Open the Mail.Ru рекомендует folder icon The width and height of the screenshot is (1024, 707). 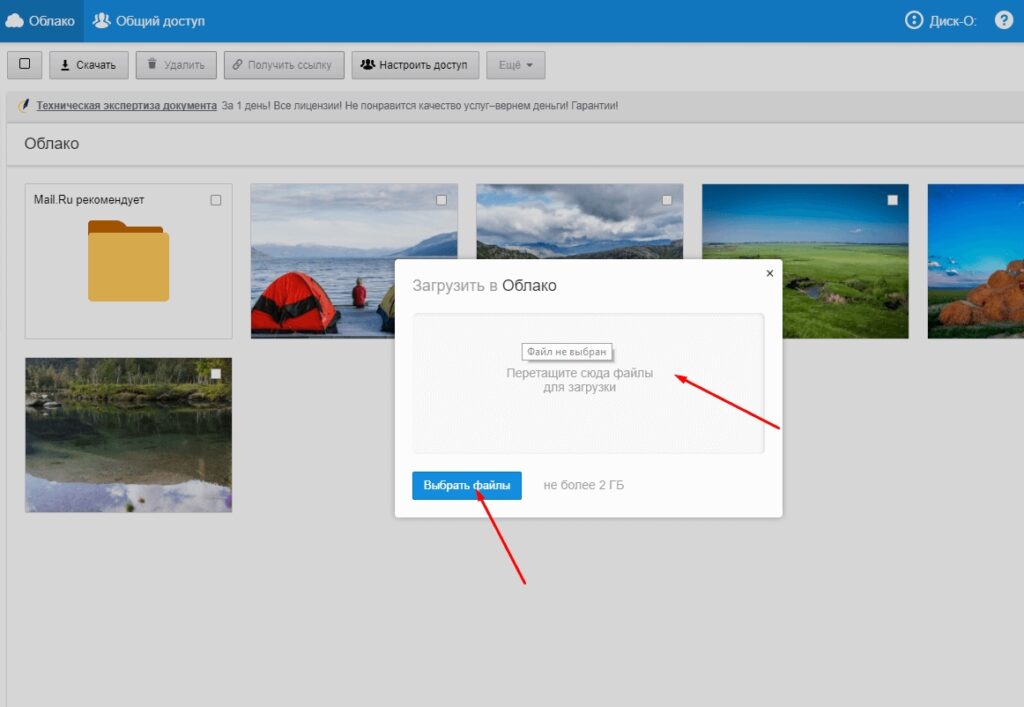128,261
